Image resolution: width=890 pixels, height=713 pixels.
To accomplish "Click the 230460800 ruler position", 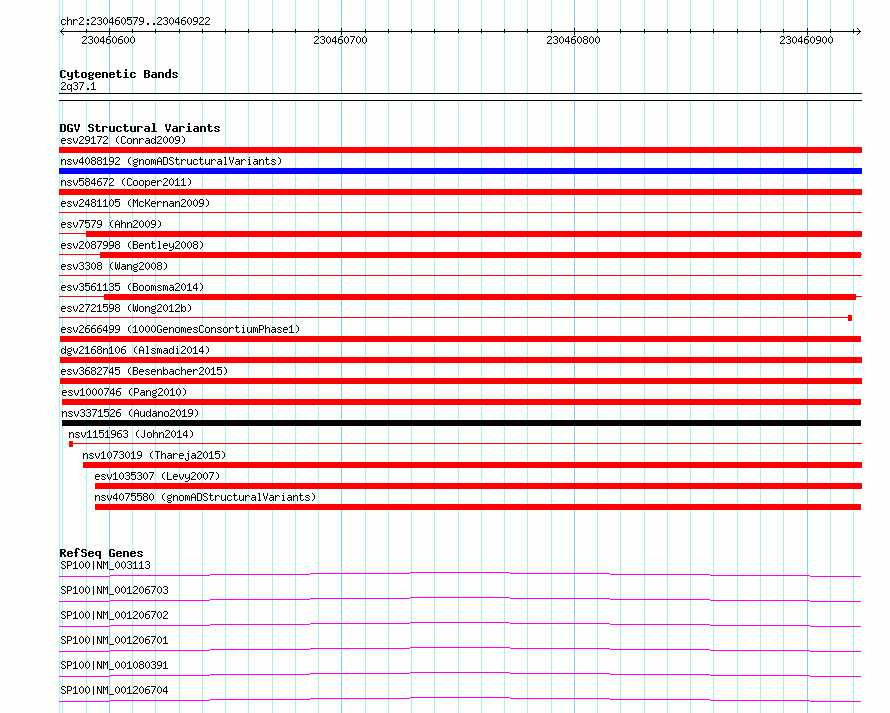I will 573,40.
